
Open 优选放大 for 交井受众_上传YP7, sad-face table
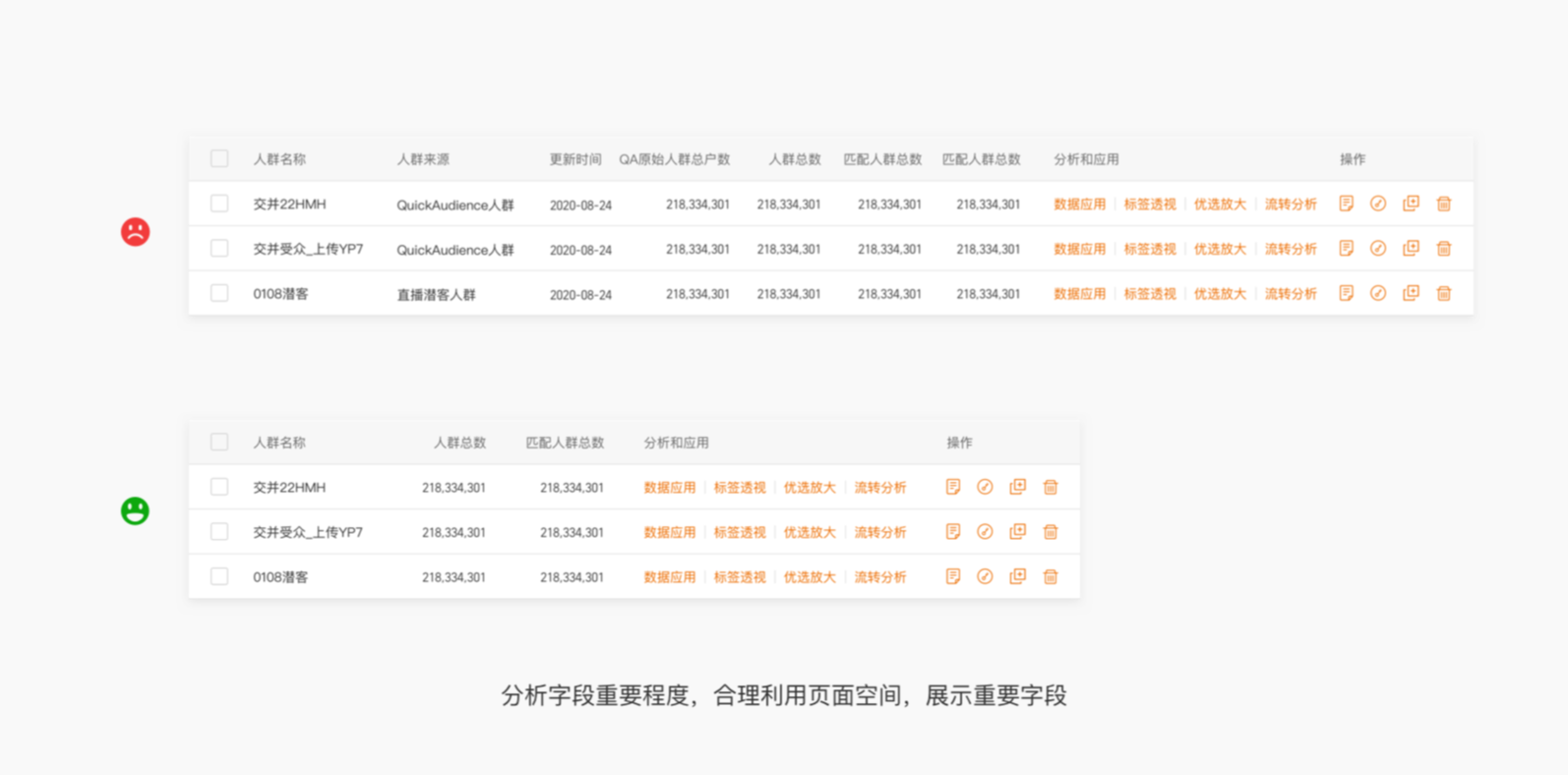pyautogui.click(x=1220, y=250)
